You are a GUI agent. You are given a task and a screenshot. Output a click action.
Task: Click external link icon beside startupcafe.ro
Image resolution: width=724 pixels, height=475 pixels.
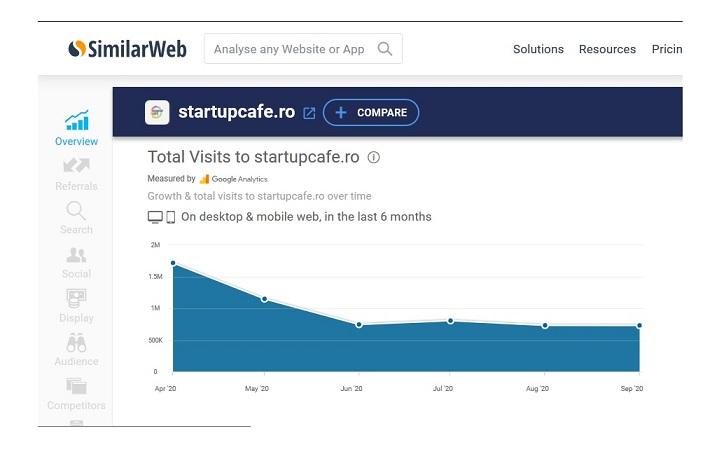pyautogui.click(x=309, y=113)
